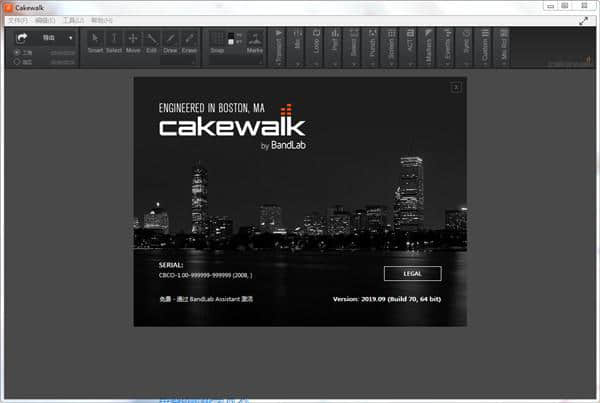Viewport: 600px width, 403px height.
Task: Select the second radio option under export
Action: [16, 62]
